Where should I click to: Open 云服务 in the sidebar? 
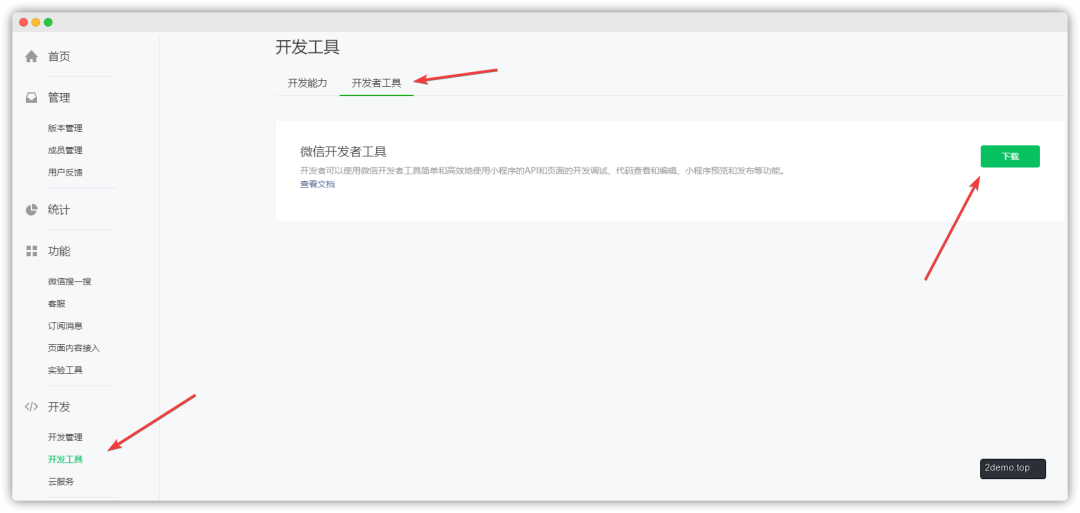(61, 481)
